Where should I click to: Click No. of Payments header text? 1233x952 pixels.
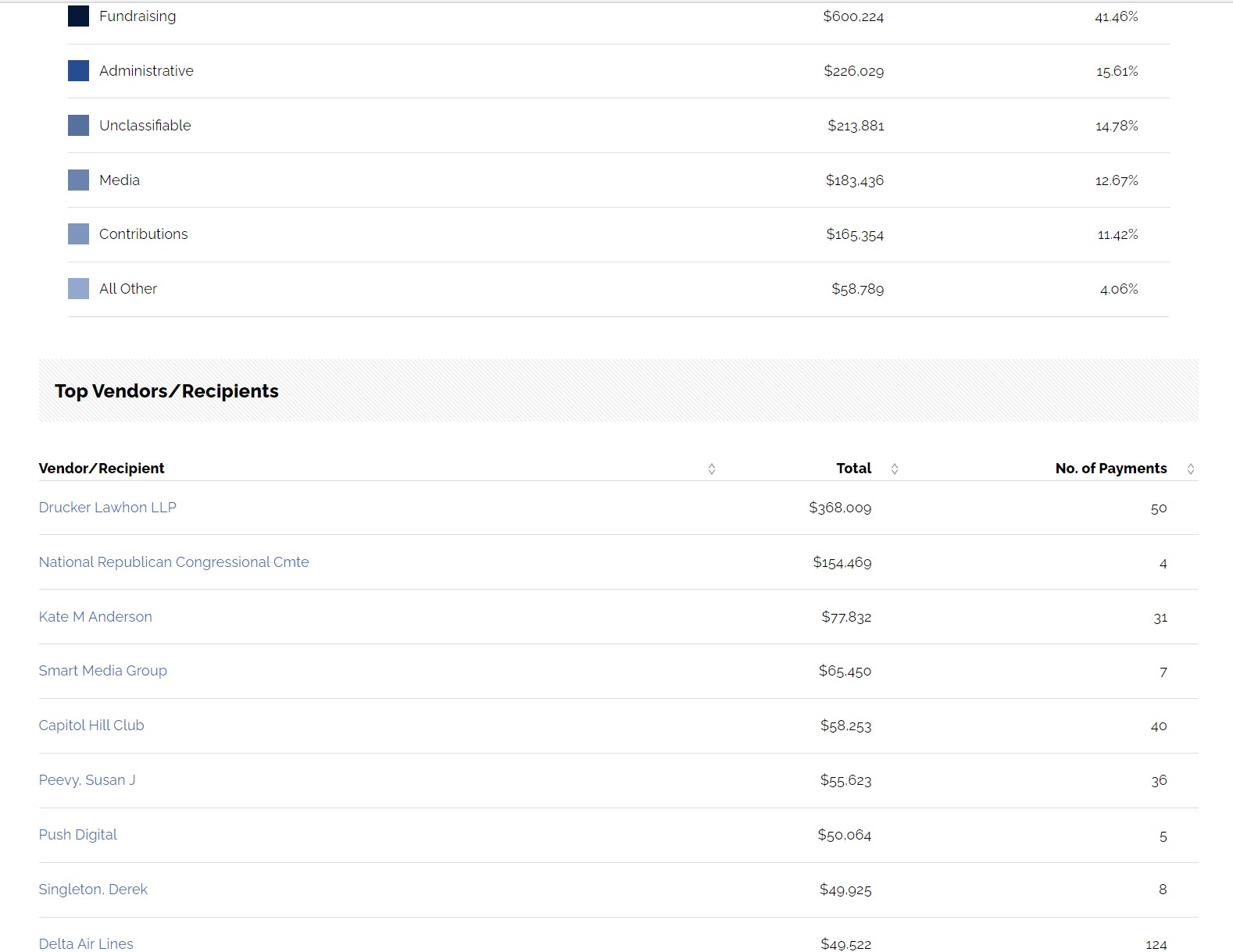pyautogui.click(x=1111, y=469)
